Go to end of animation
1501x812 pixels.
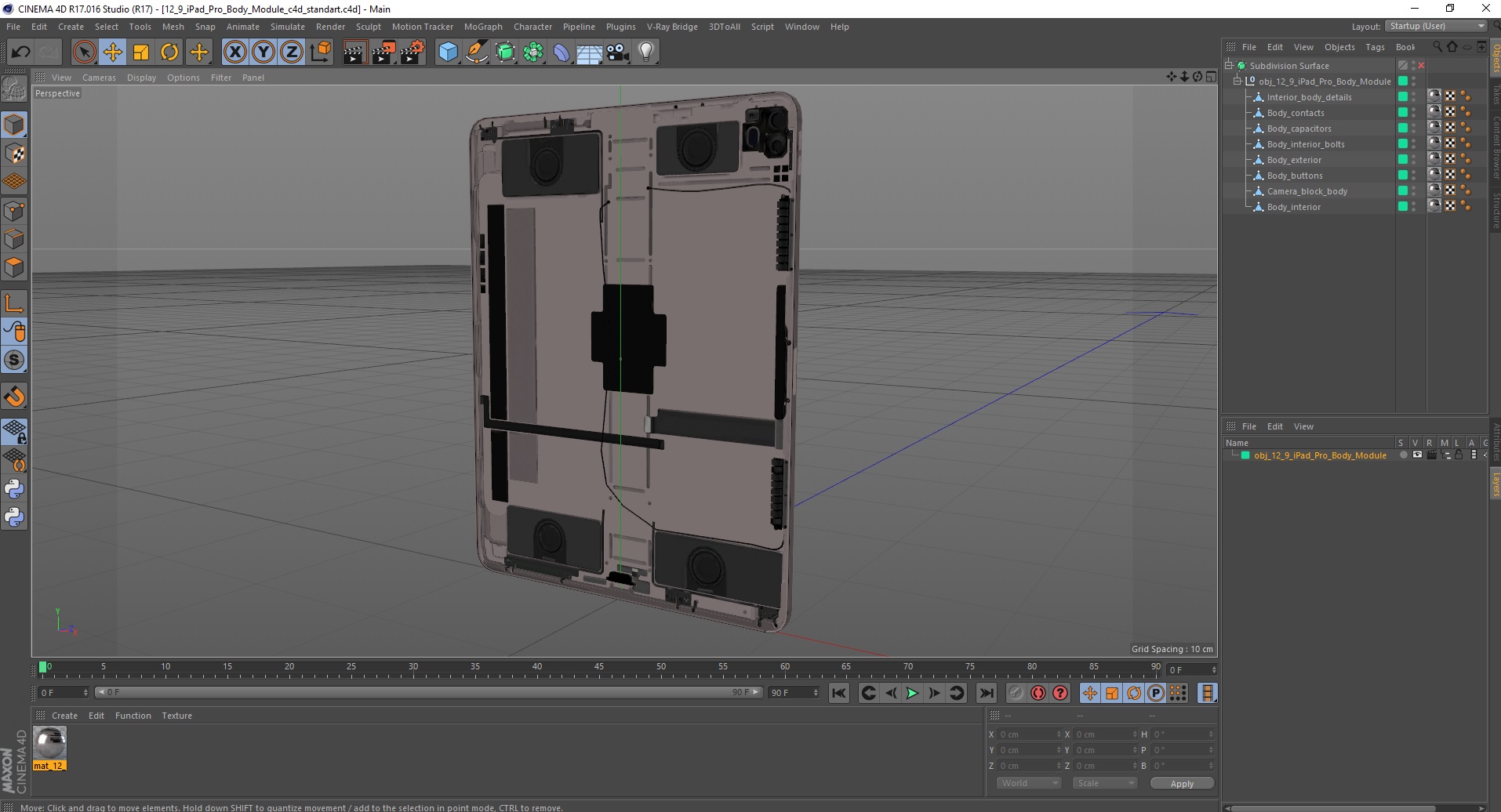(987, 693)
